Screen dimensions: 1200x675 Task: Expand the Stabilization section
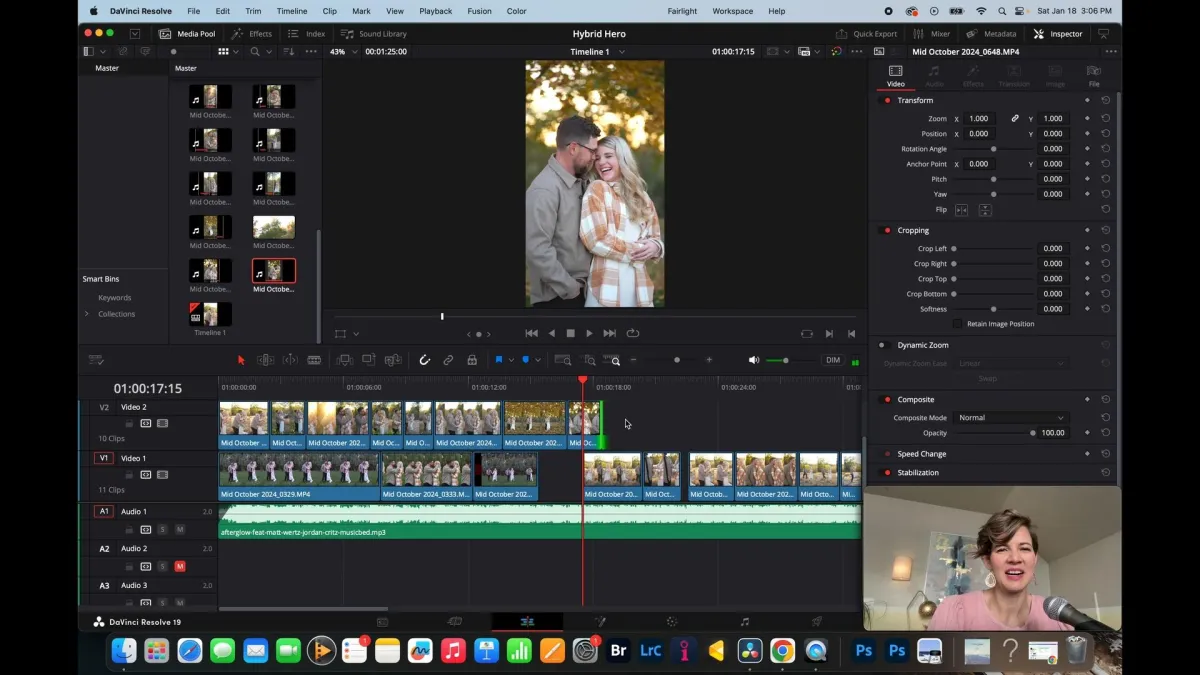coord(918,472)
